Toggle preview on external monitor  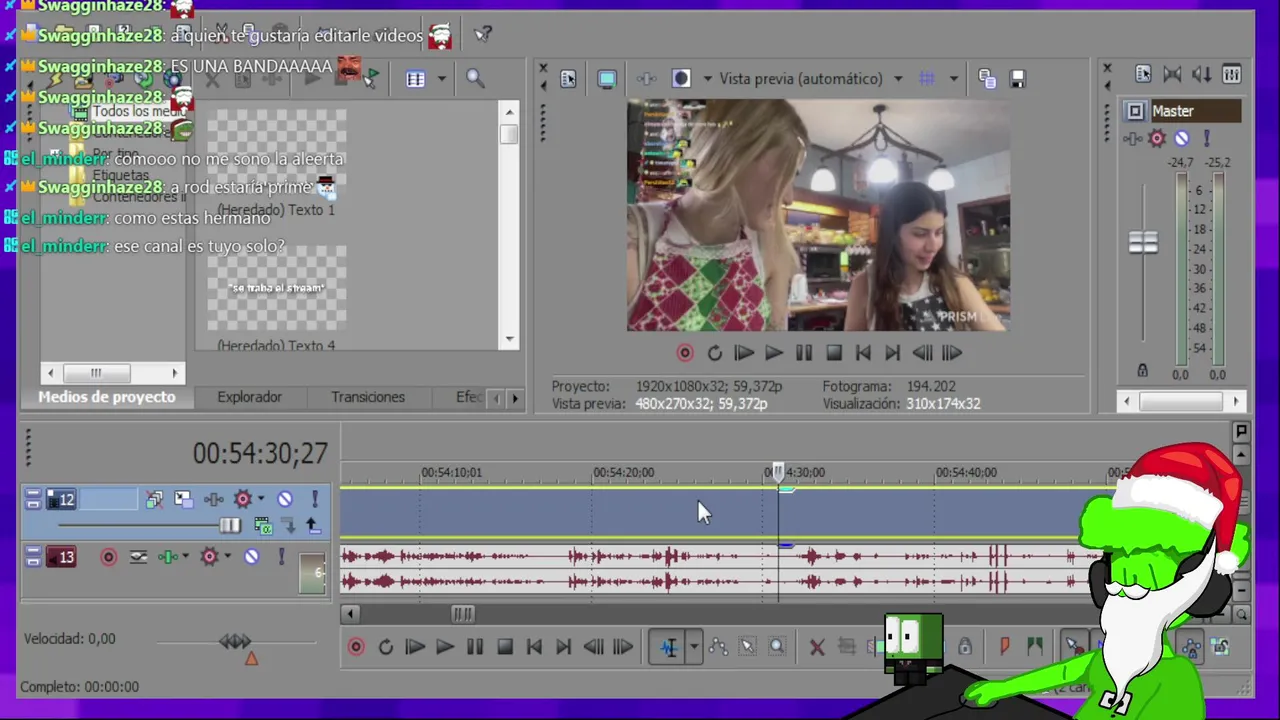point(607,79)
